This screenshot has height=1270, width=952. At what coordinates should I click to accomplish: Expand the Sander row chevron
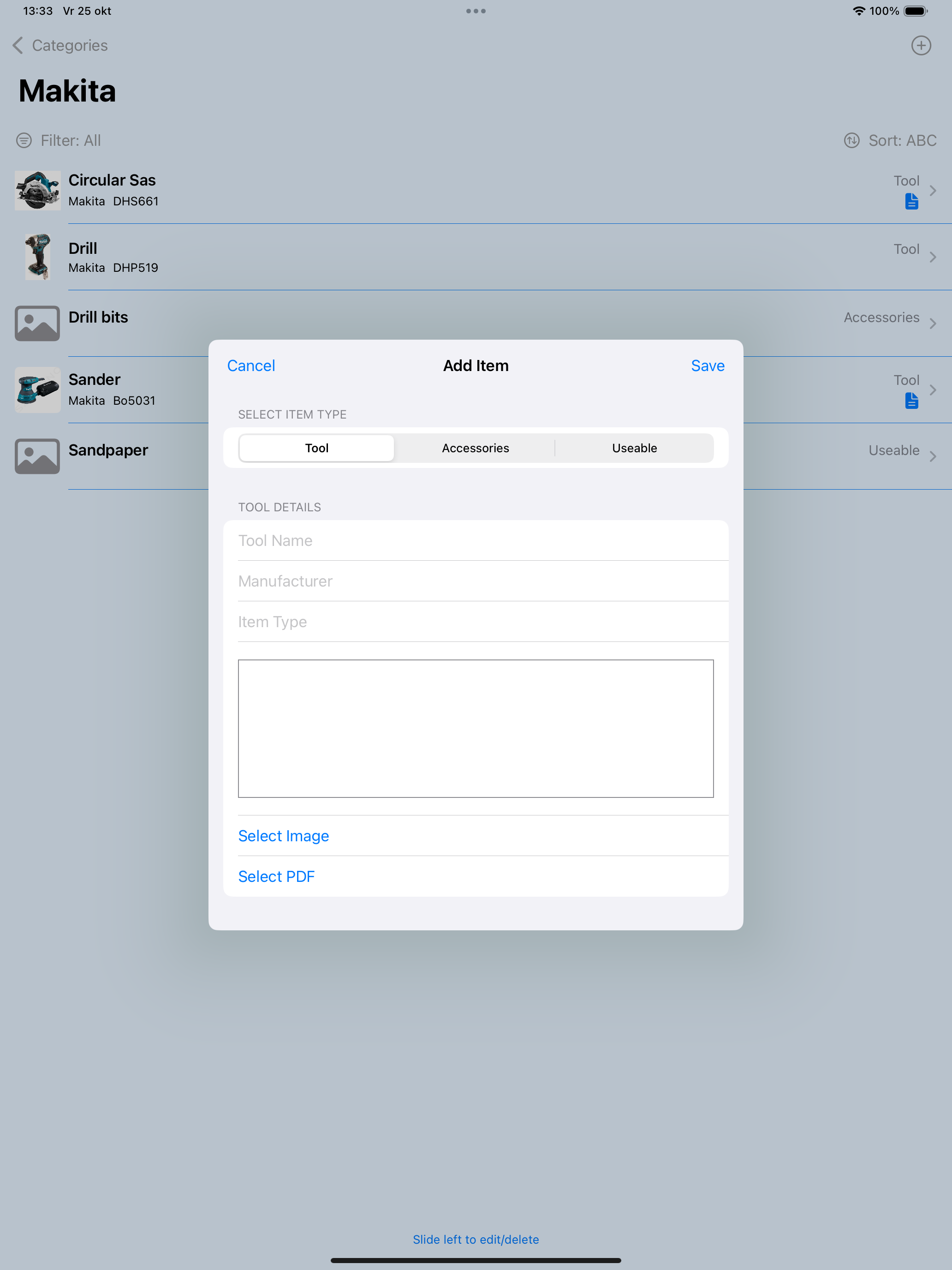coord(933,390)
